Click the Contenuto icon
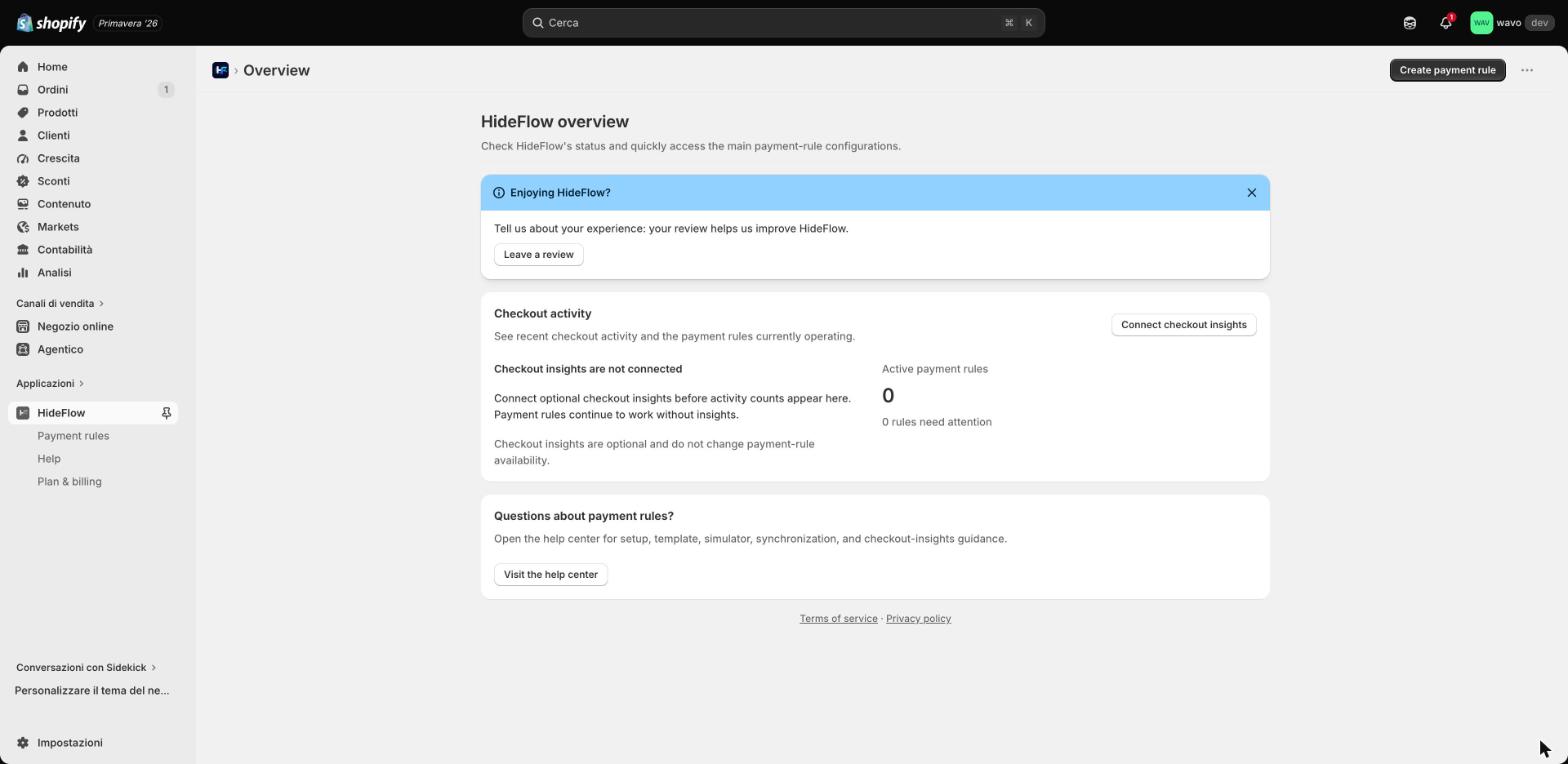The image size is (1568, 764). coord(23,204)
